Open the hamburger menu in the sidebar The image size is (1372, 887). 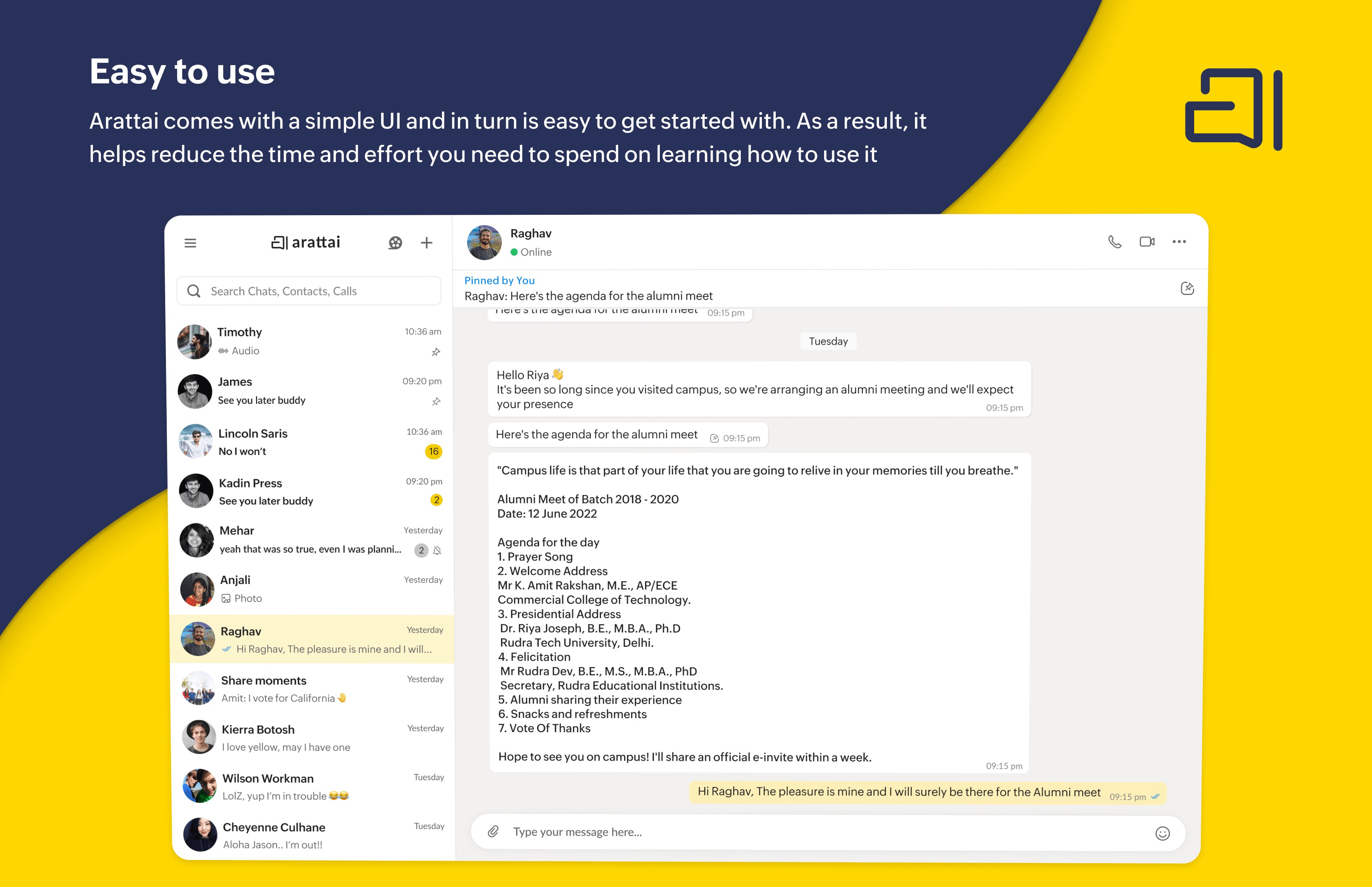(x=190, y=243)
